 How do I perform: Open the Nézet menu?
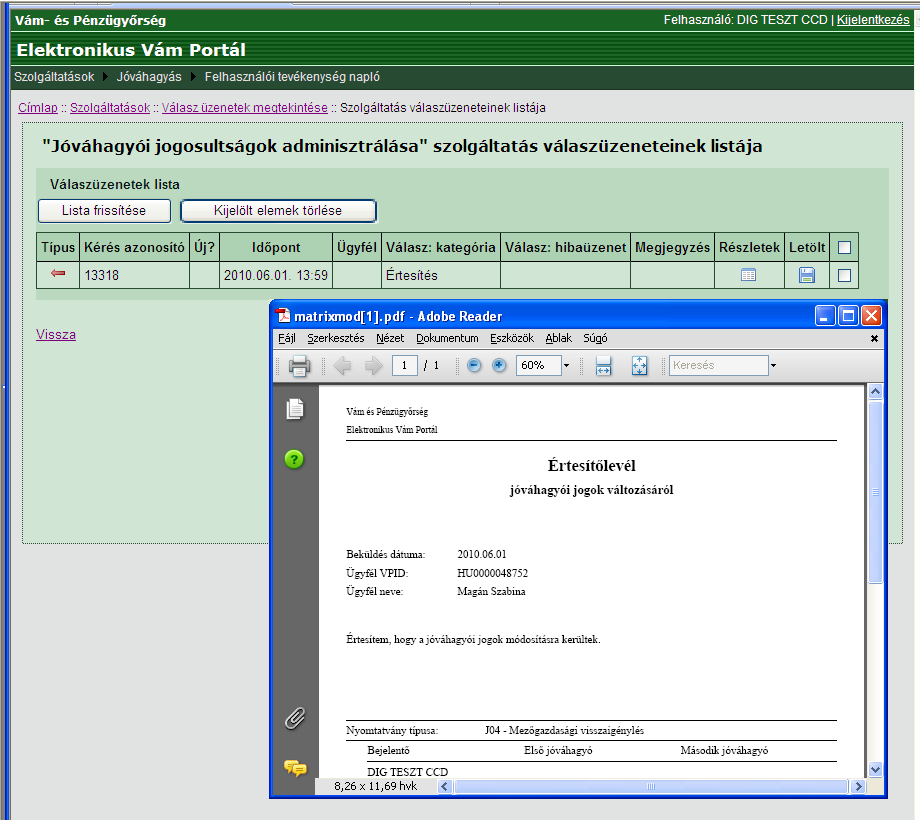[x=390, y=338]
